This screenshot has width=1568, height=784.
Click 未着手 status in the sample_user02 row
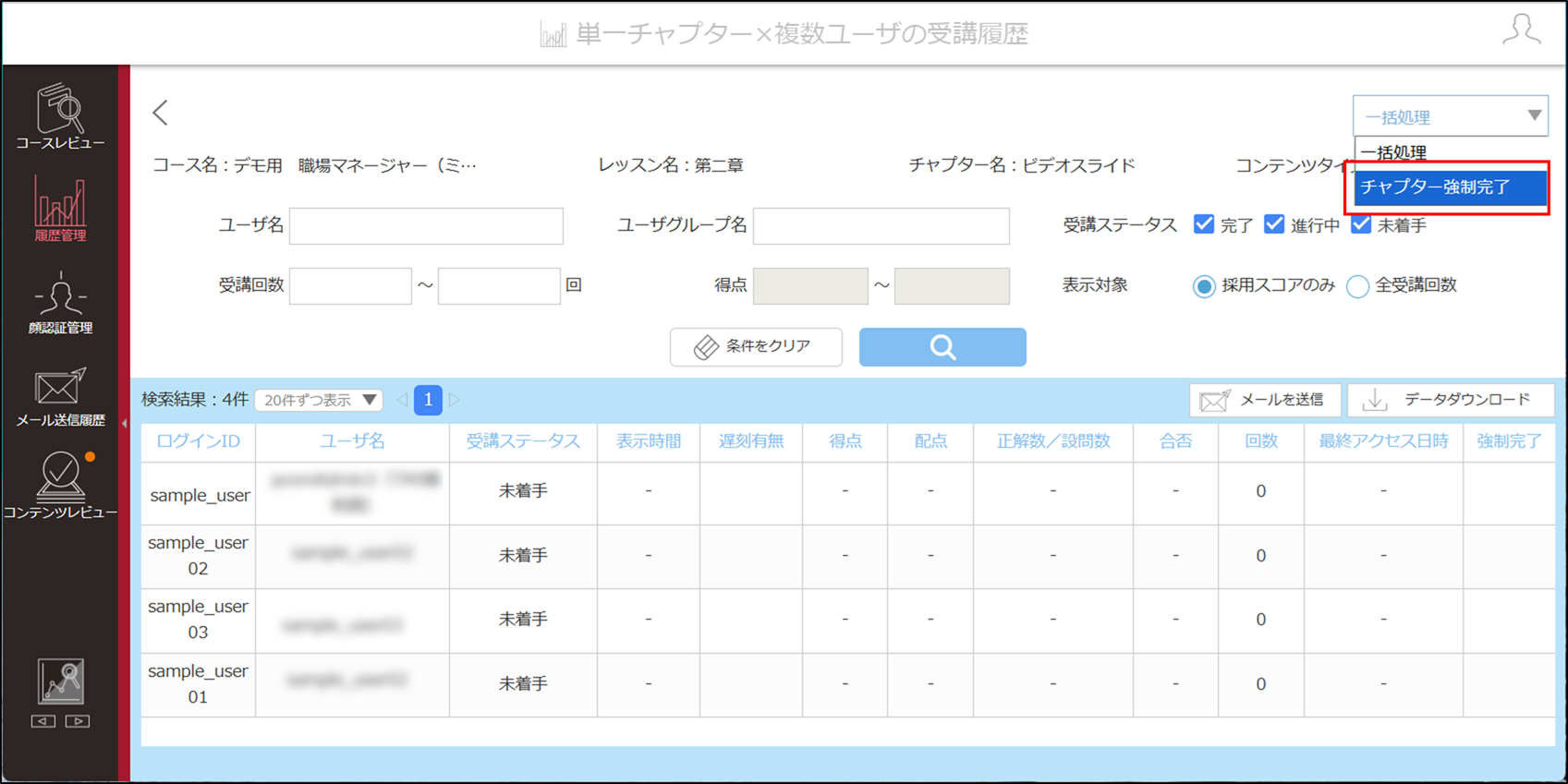(x=523, y=556)
